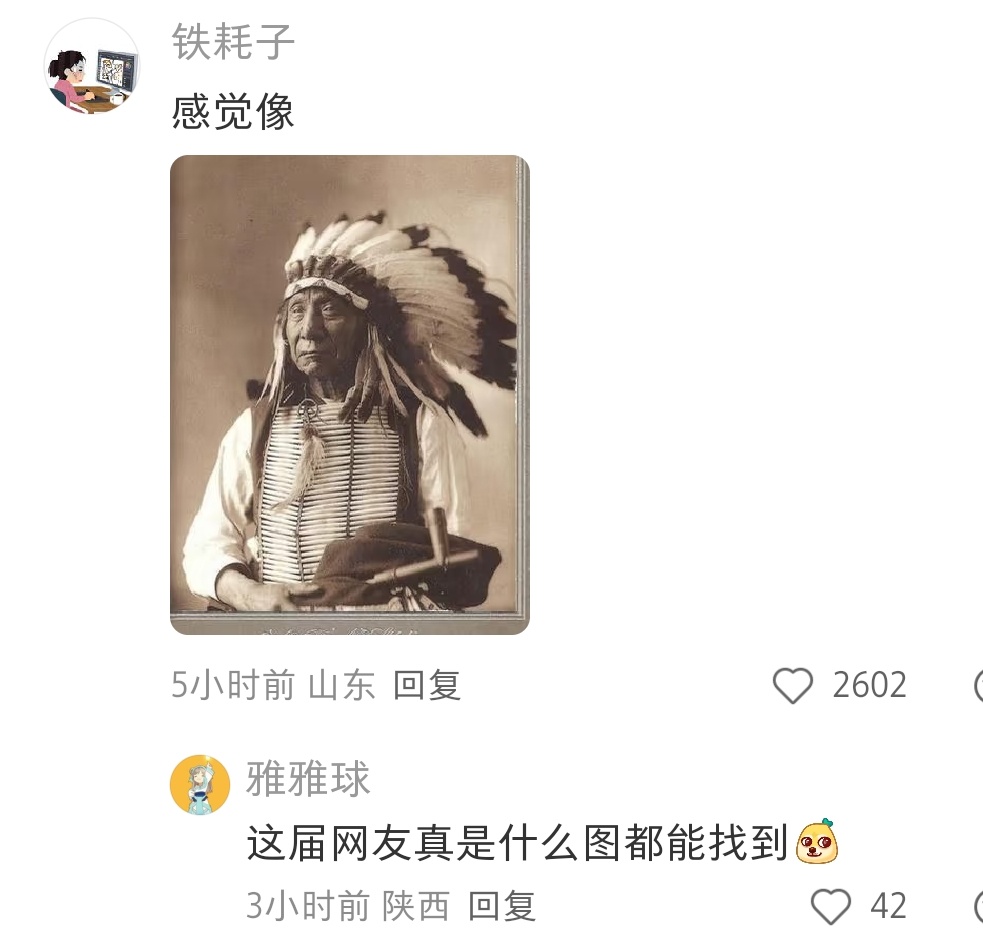Reply to 雅雅球 via 回复 button
Screen dimensions: 983x933
coord(502,906)
